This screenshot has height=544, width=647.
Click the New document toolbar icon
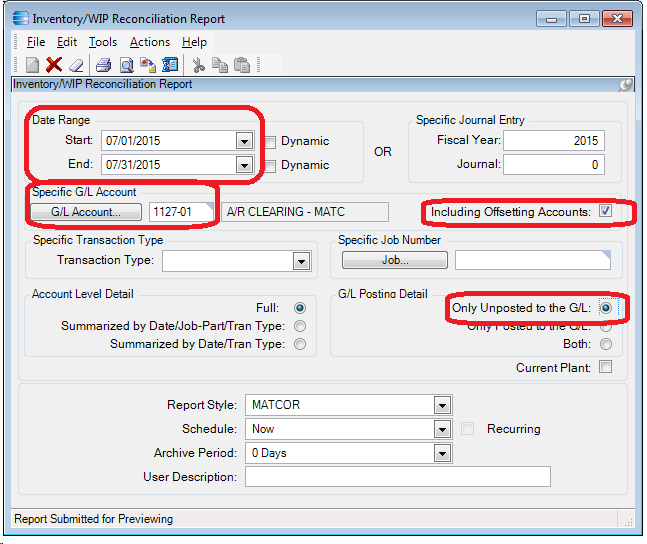(32, 66)
